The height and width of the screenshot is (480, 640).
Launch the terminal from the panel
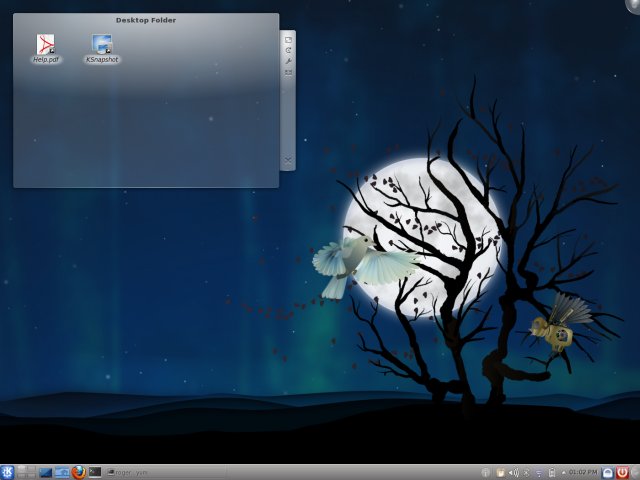coord(95,472)
